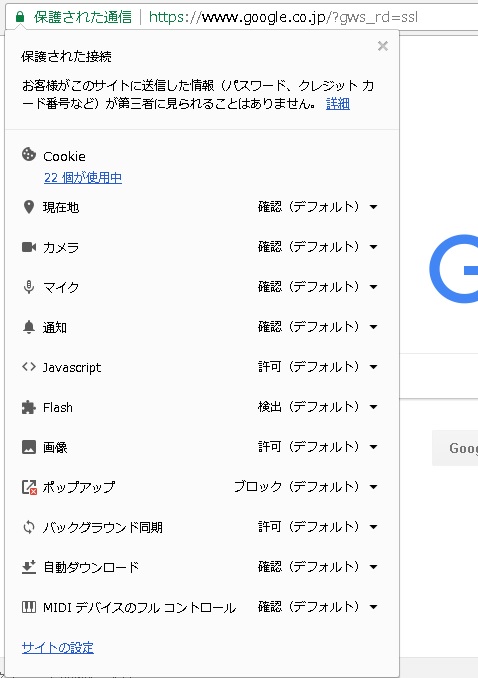Expand the 自動ダウンロード permission dropdown
Viewport: 478px width, 678px height.
coord(318,567)
